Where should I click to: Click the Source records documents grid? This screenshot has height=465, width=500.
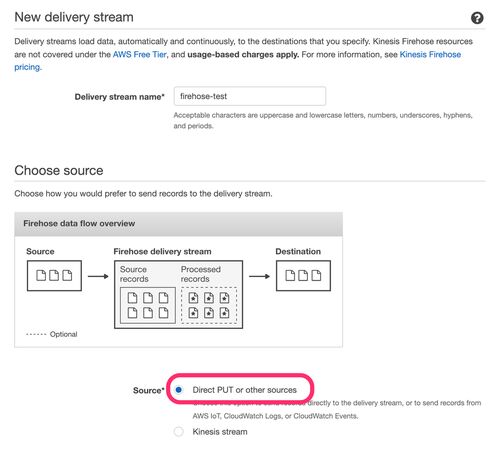point(148,305)
